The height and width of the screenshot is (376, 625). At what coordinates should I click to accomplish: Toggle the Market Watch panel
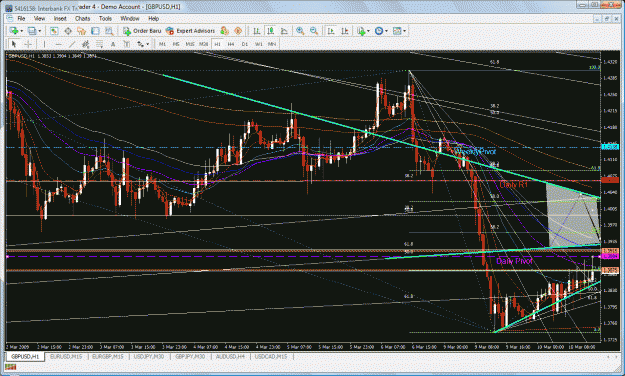tap(54, 31)
